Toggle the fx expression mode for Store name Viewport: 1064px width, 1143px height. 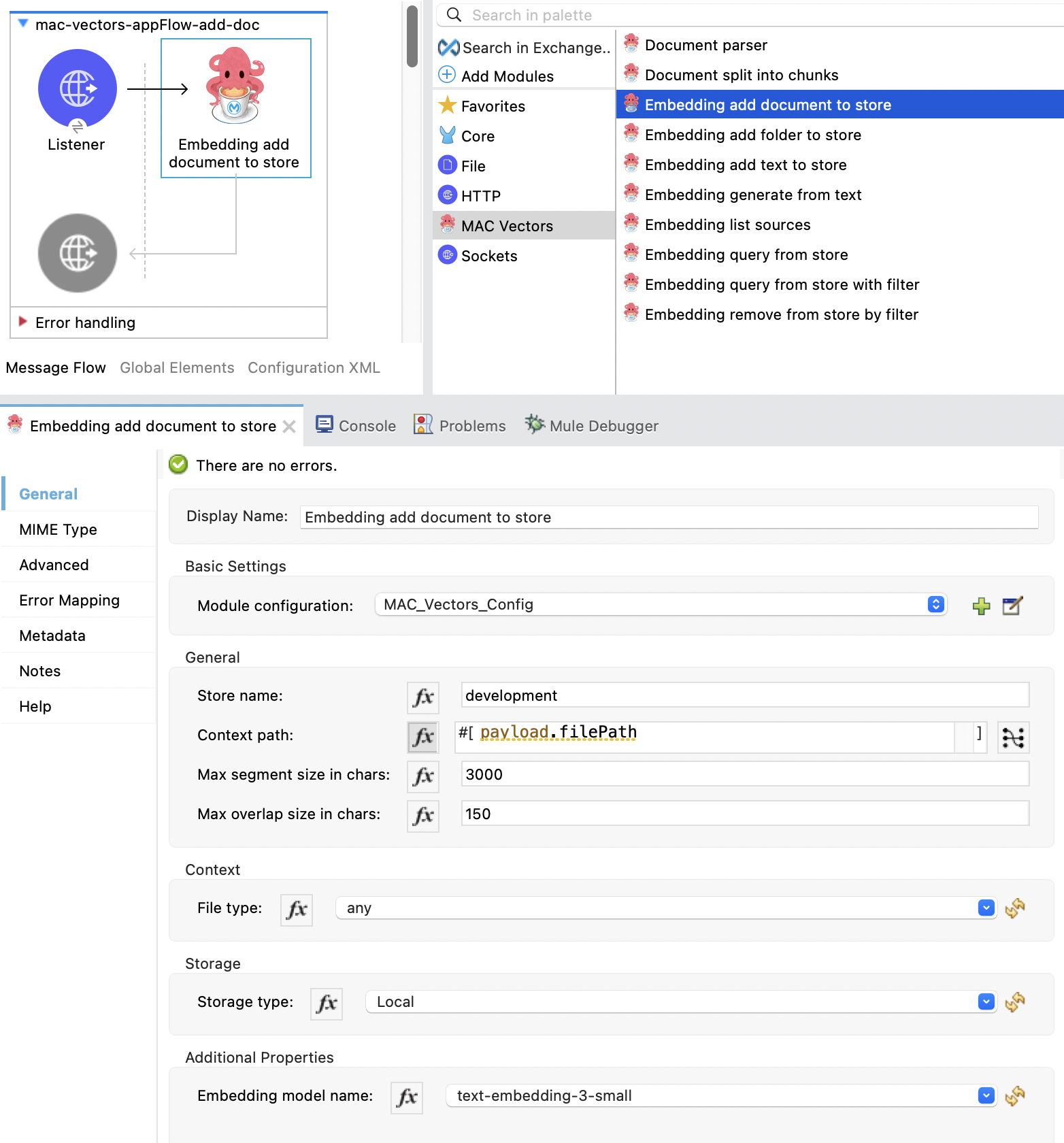pos(423,697)
